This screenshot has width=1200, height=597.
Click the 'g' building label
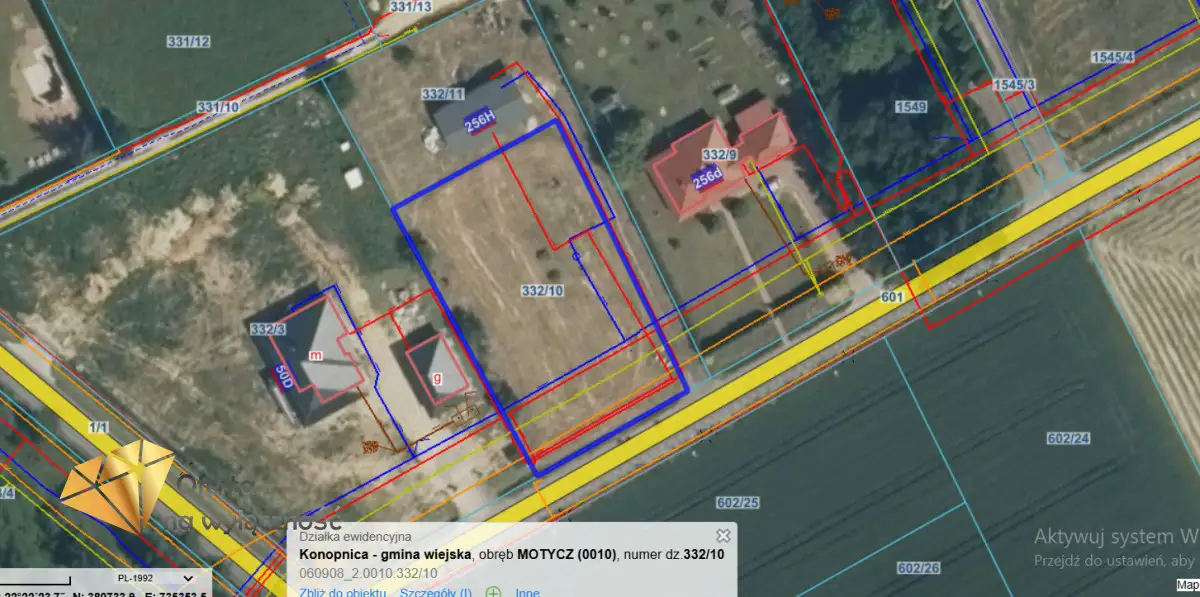pos(437,378)
